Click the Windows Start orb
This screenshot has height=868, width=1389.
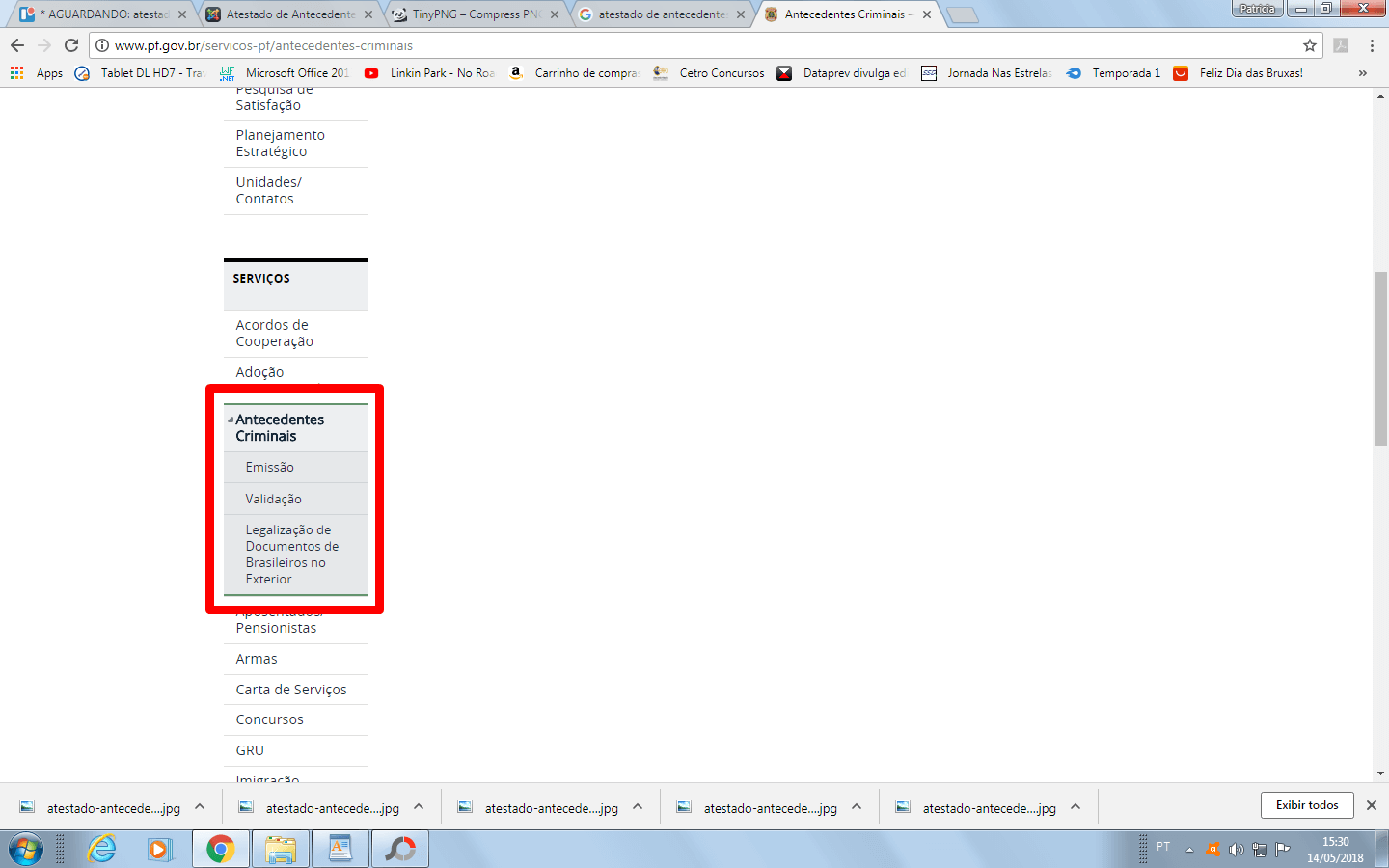pyautogui.click(x=26, y=850)
